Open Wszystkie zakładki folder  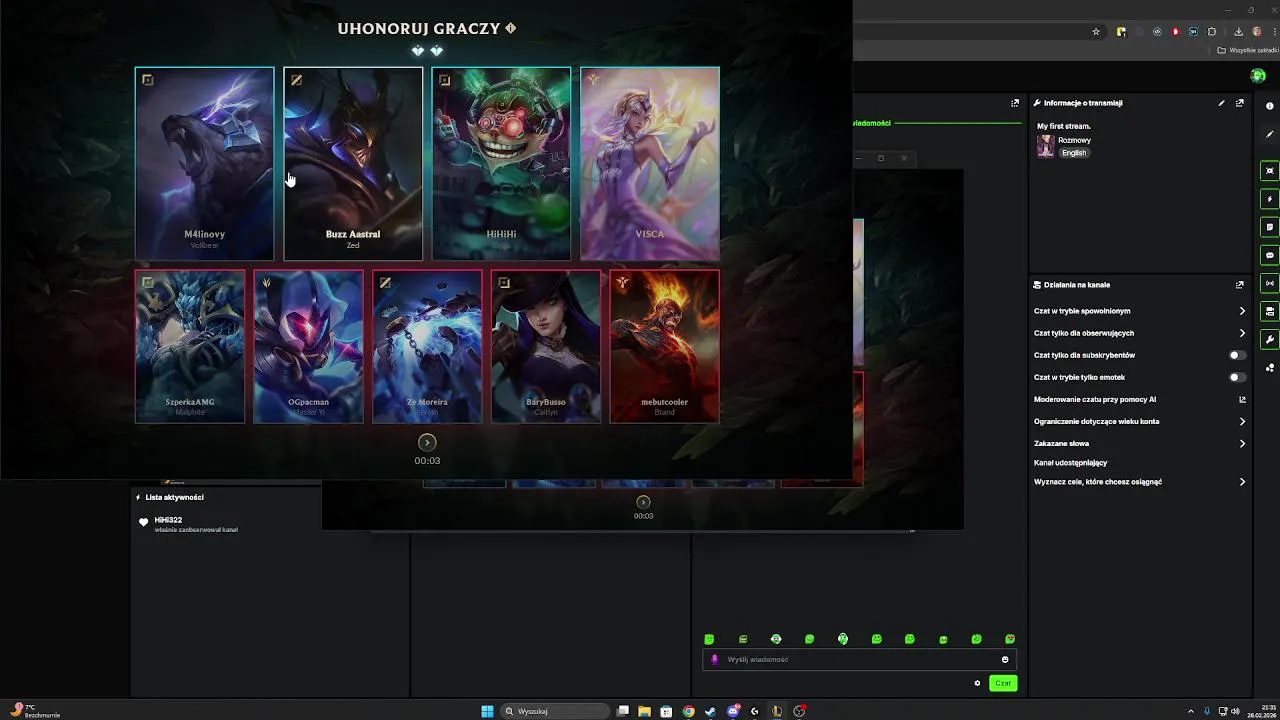[1248, 50]
